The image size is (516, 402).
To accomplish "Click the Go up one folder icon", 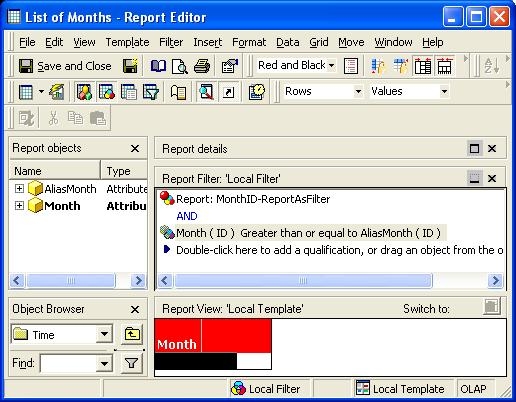I will click(132, 334).
